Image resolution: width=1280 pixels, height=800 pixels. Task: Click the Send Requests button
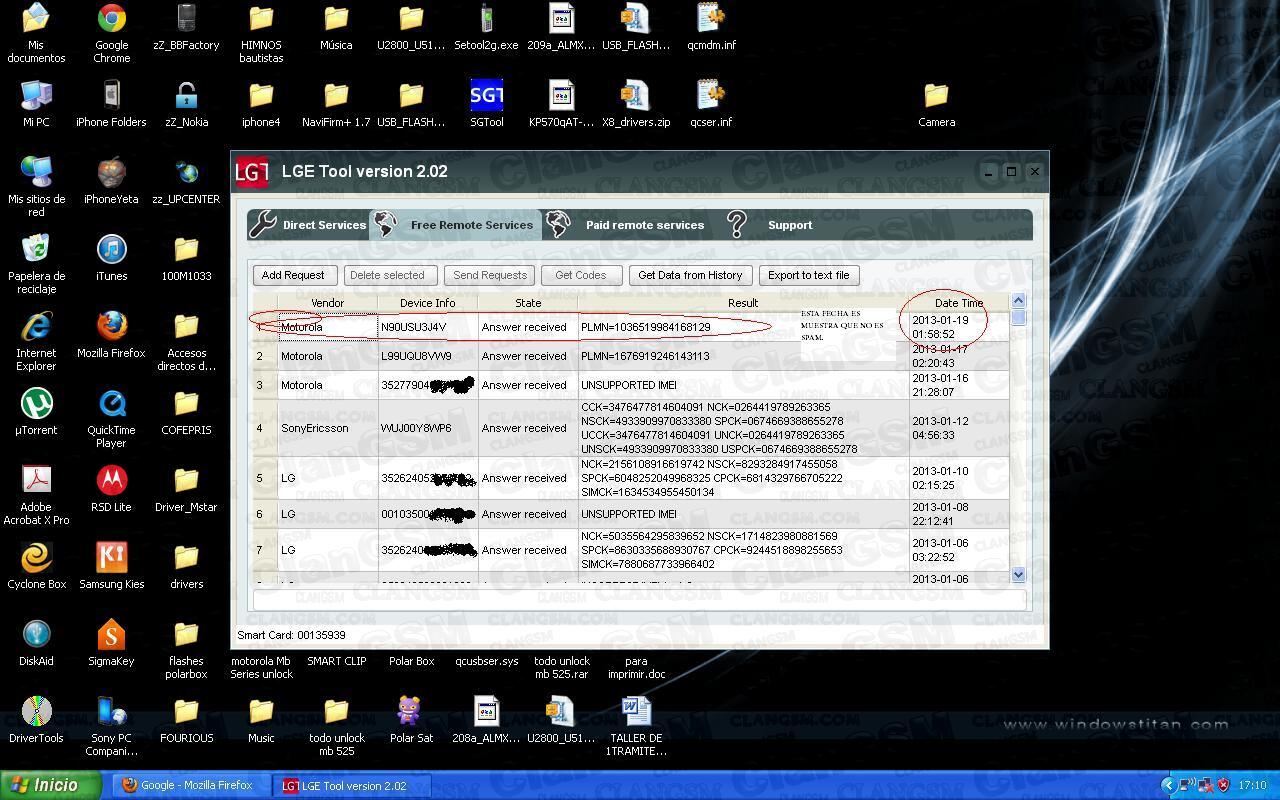point(490,275)
